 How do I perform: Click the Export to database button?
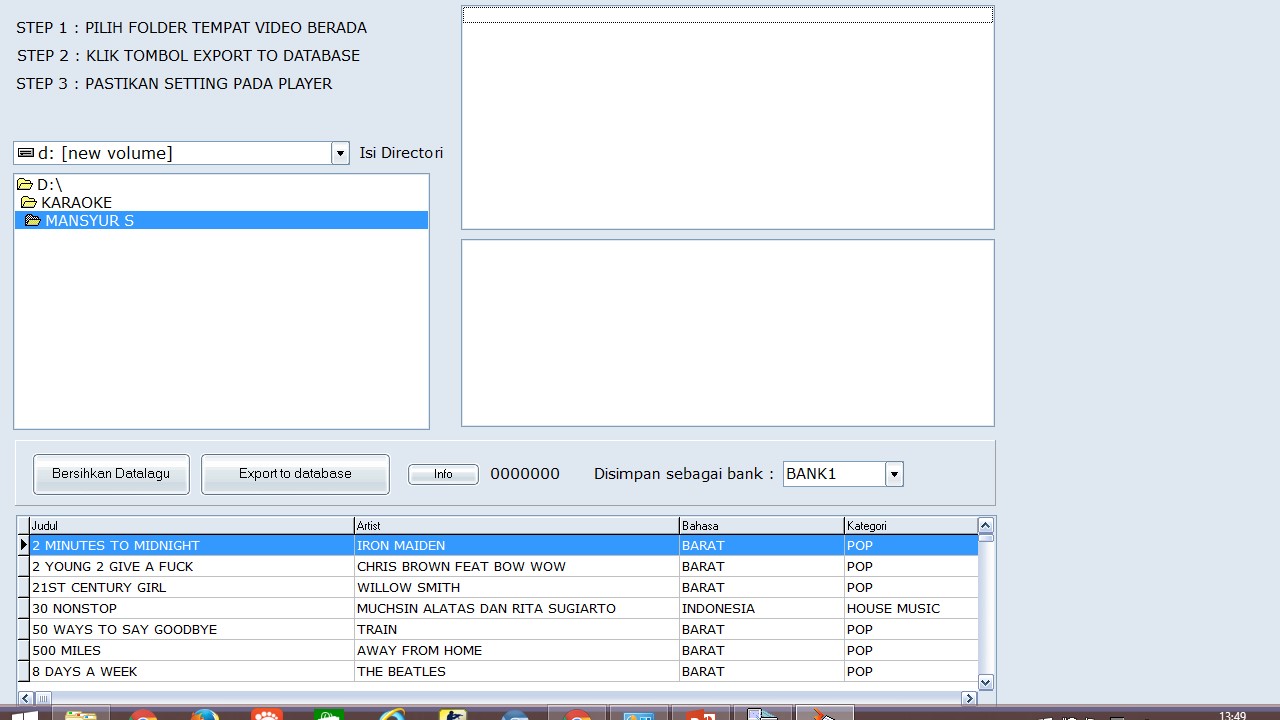295,473
